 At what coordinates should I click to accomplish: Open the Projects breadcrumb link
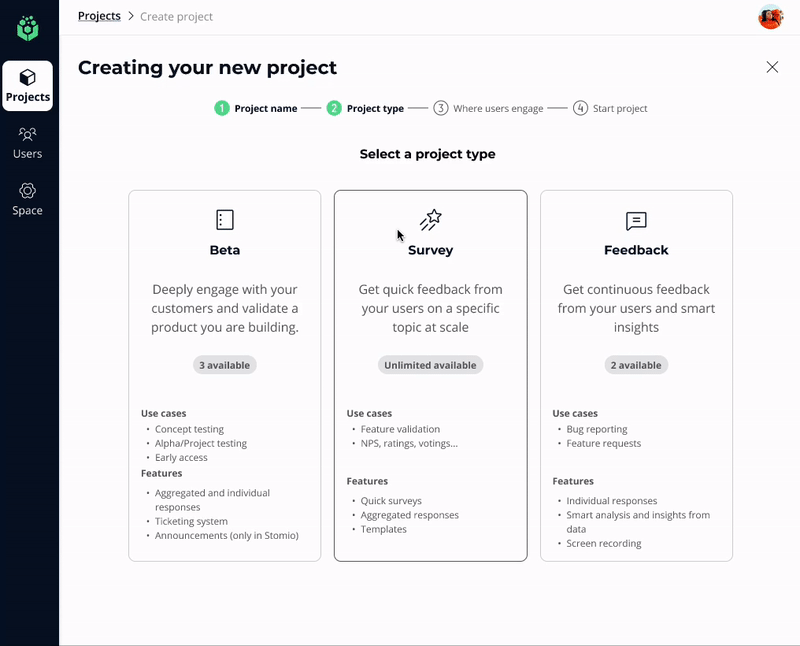99,15
